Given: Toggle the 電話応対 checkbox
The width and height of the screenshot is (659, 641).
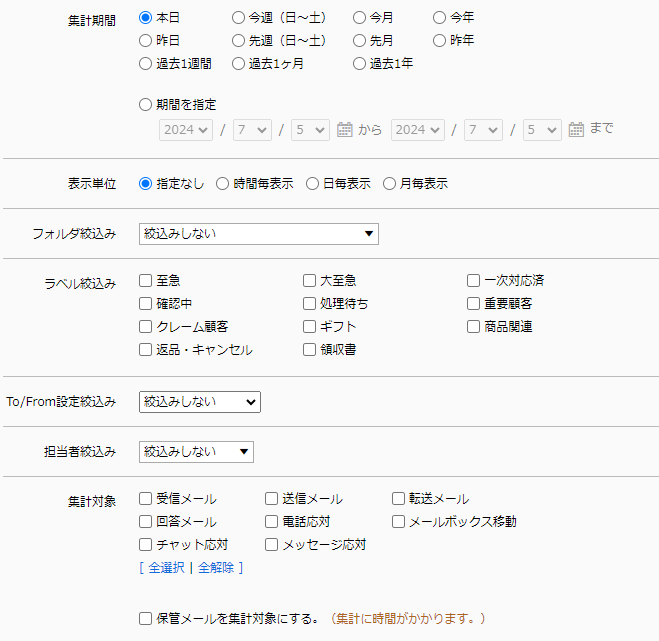Looking at the screenshot, I should (x=272, y=521).
